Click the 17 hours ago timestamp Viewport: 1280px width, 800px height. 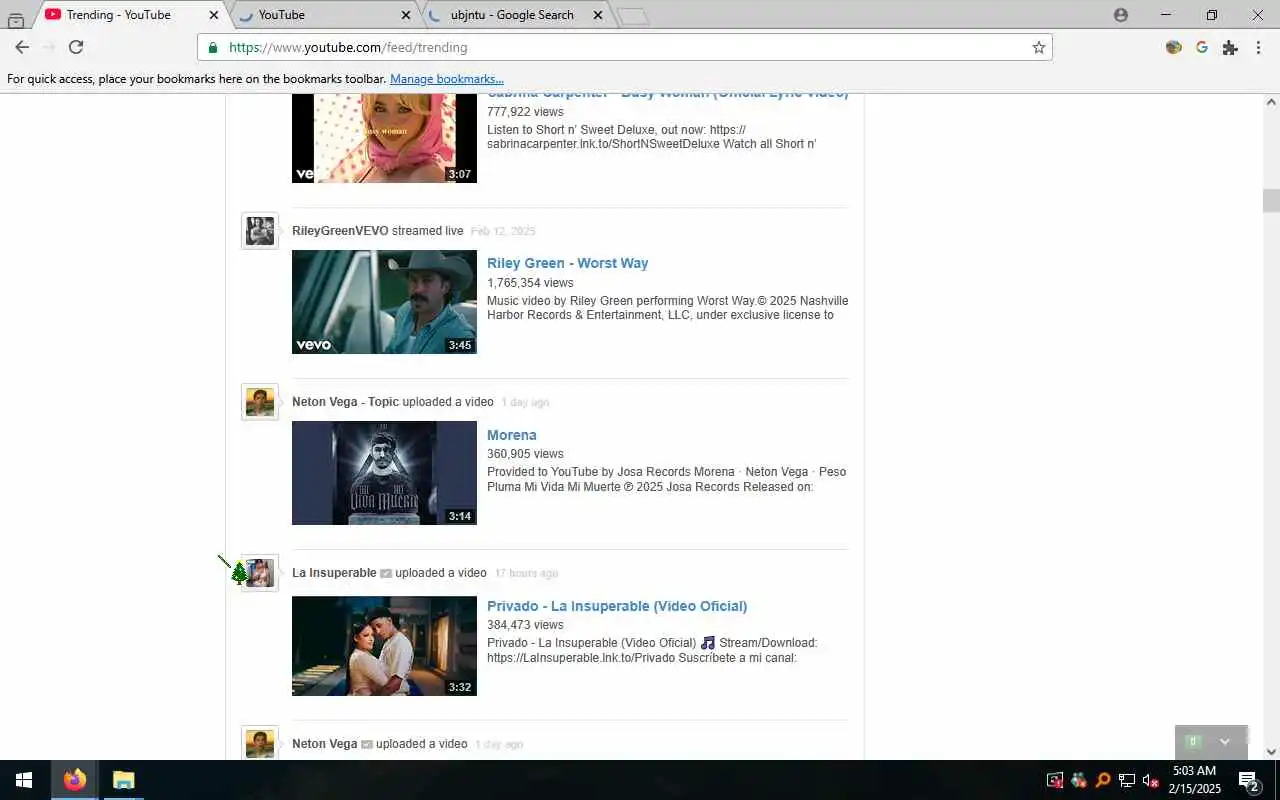click(x=526, y=573)
